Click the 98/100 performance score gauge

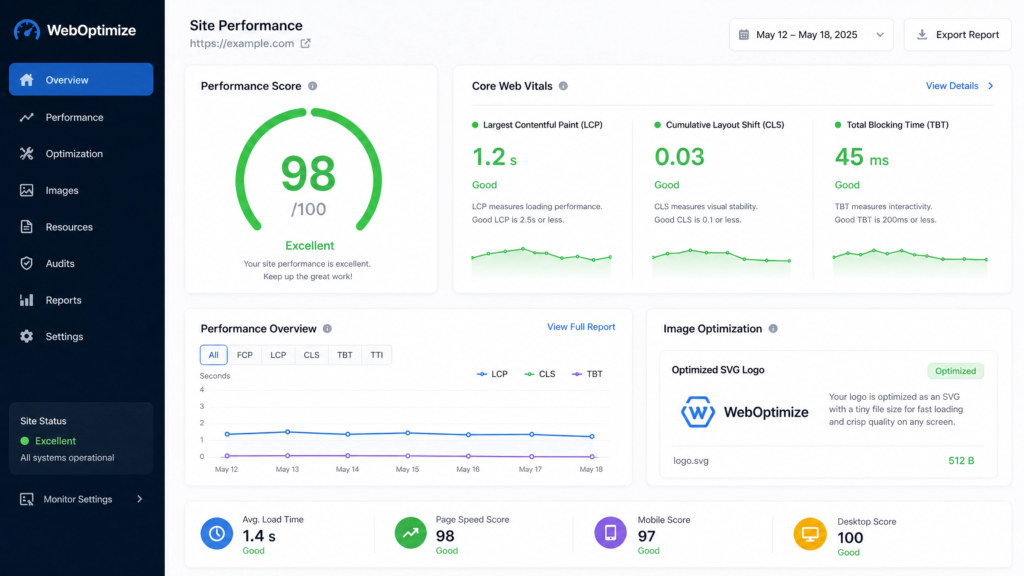pyautogui.click(x=308, y=170)
